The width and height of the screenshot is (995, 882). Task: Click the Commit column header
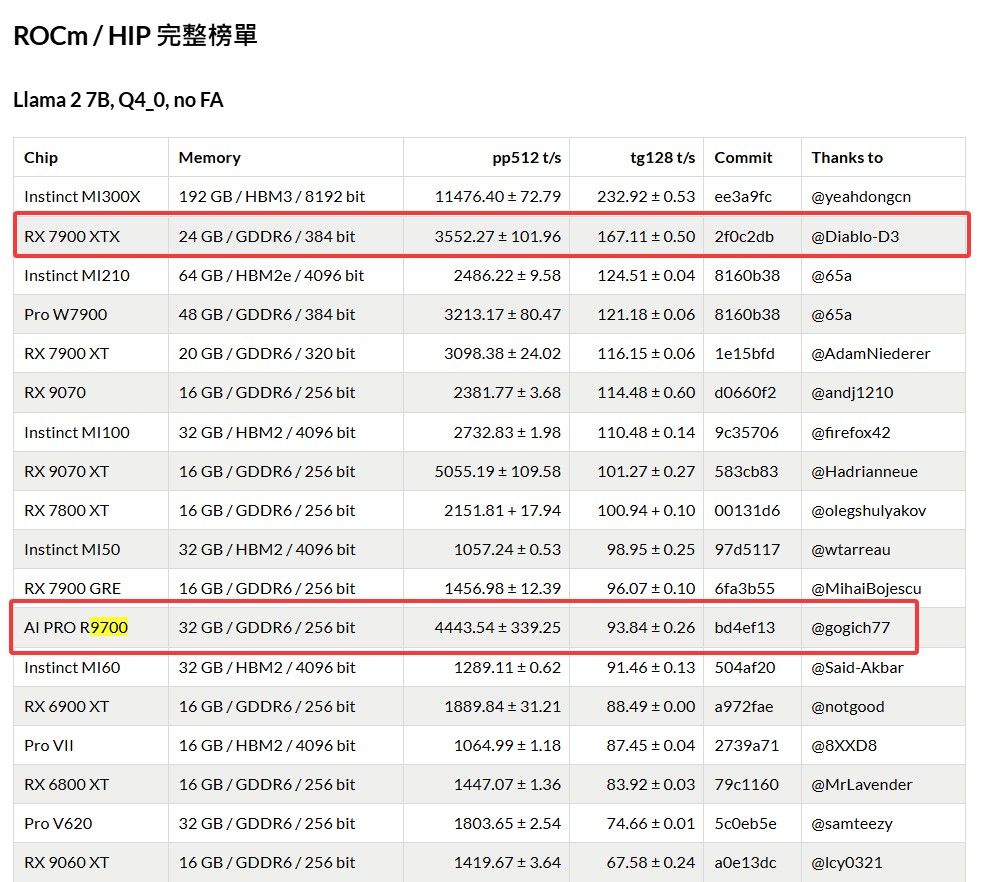pyautogui.click(x=743, y=157)
